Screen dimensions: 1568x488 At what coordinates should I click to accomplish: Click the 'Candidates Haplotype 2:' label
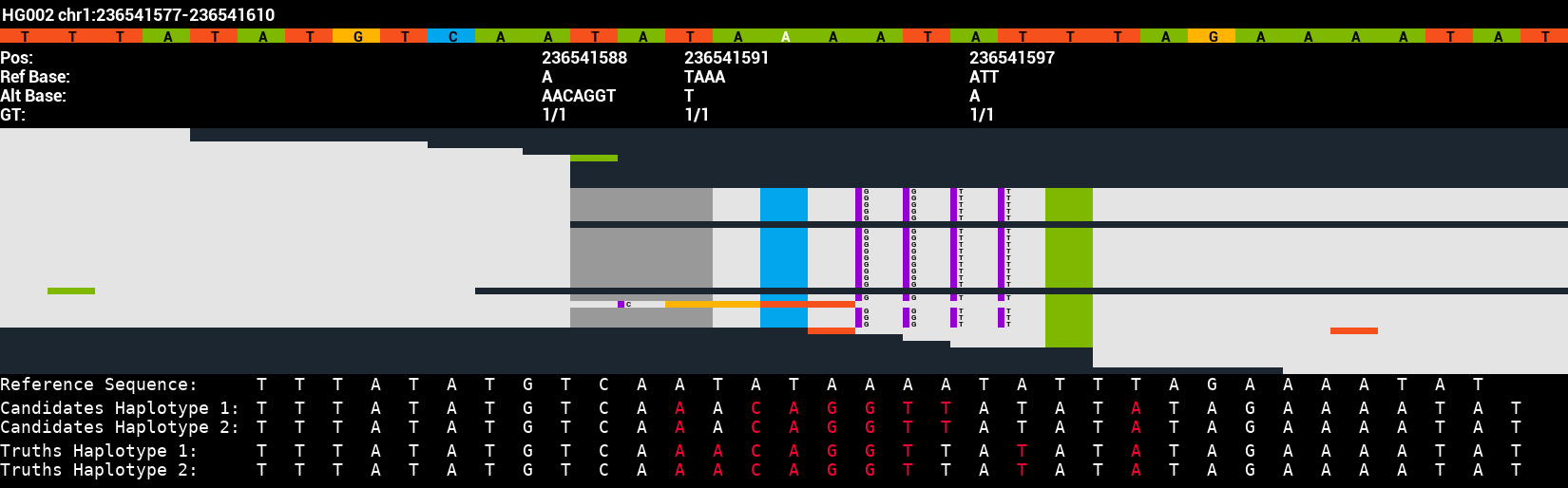[119, 427]
